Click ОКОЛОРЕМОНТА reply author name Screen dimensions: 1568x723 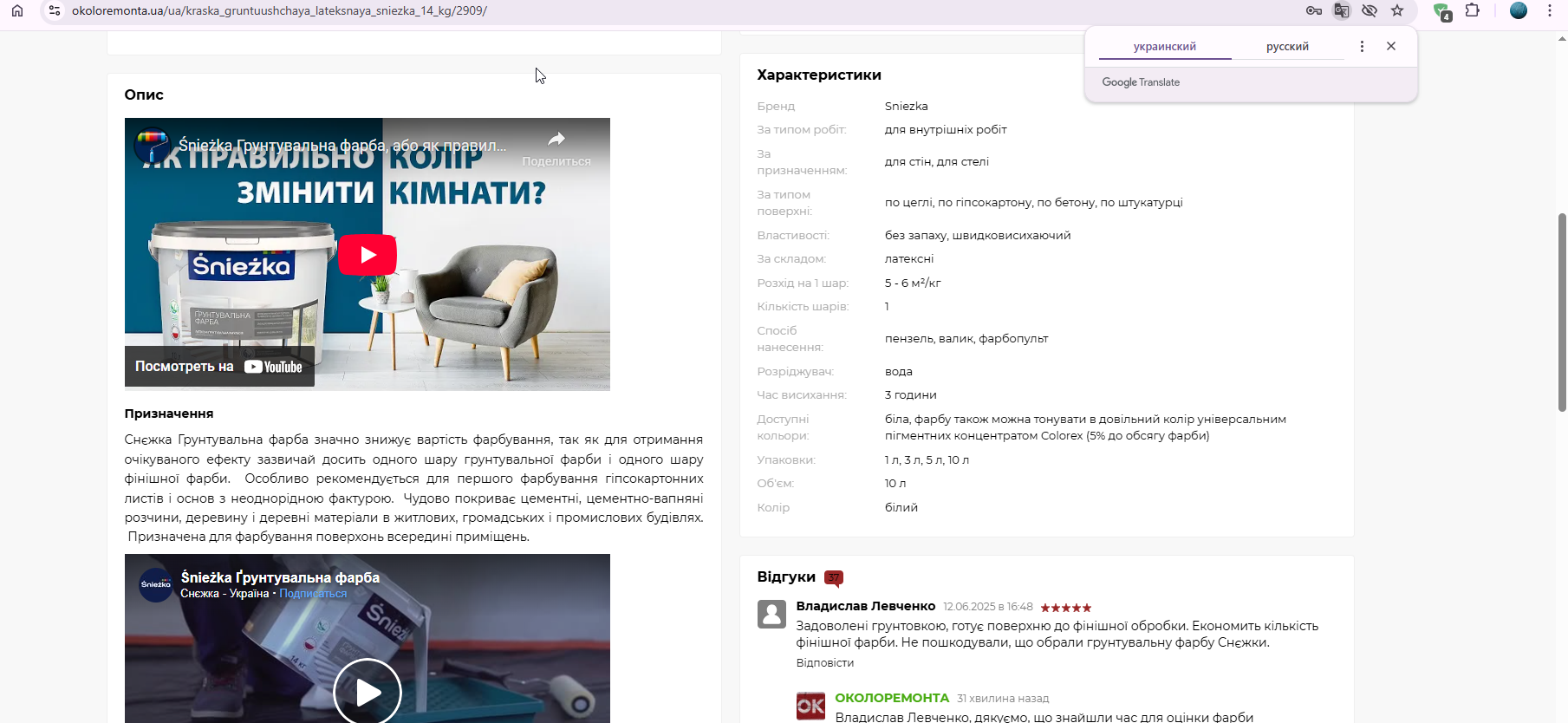coord(892,698)
